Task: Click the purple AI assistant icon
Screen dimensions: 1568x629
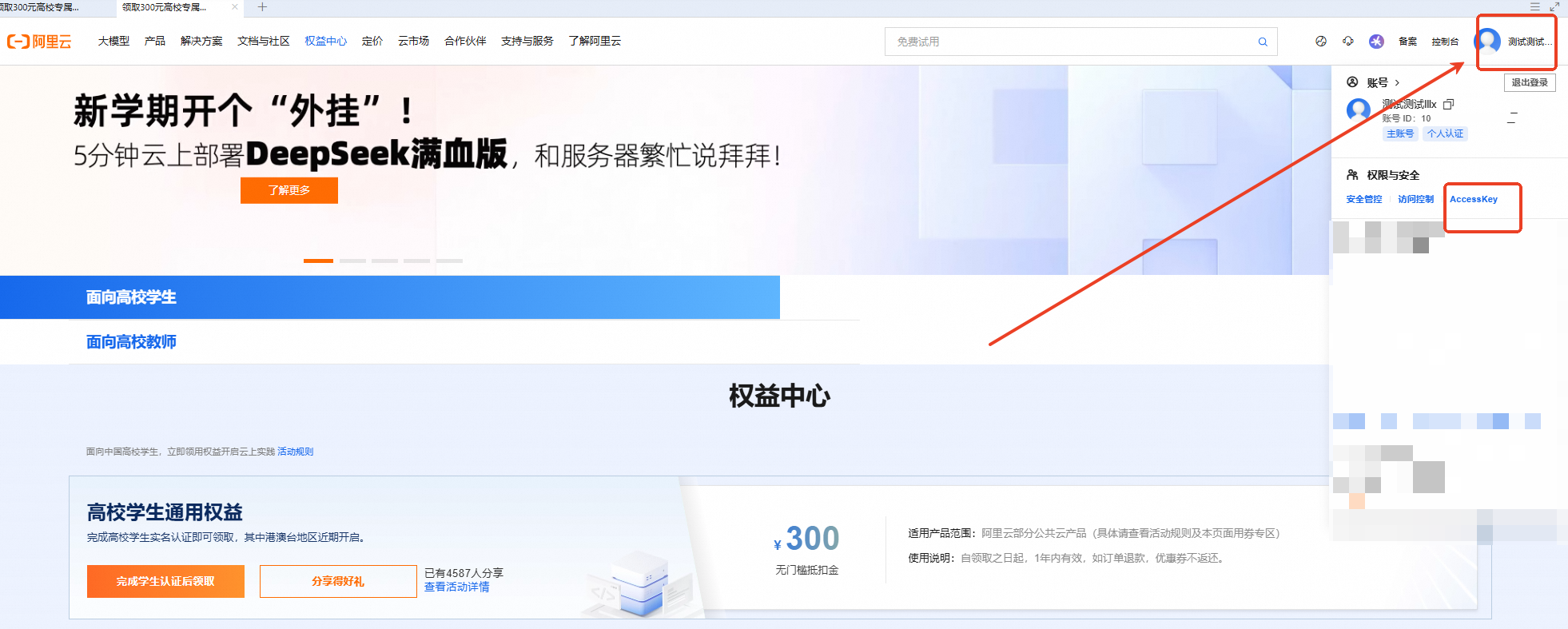Action: click(1376, 42)
